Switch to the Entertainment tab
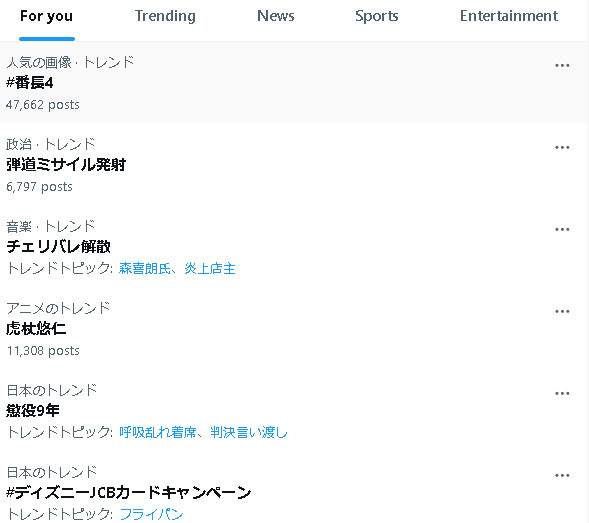 pos(509,17)
